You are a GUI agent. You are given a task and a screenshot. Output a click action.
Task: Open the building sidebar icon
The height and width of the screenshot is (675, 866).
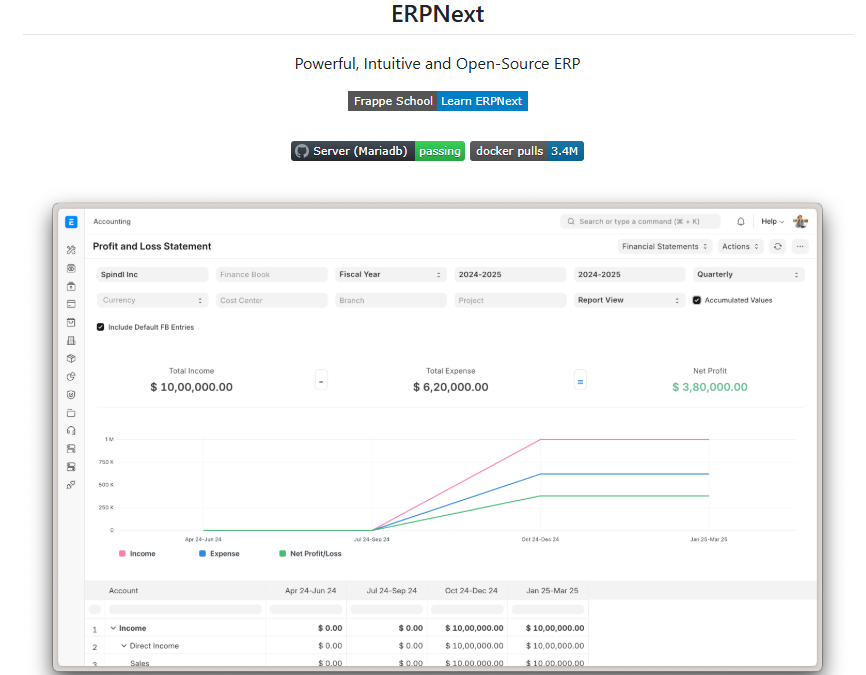71,341
